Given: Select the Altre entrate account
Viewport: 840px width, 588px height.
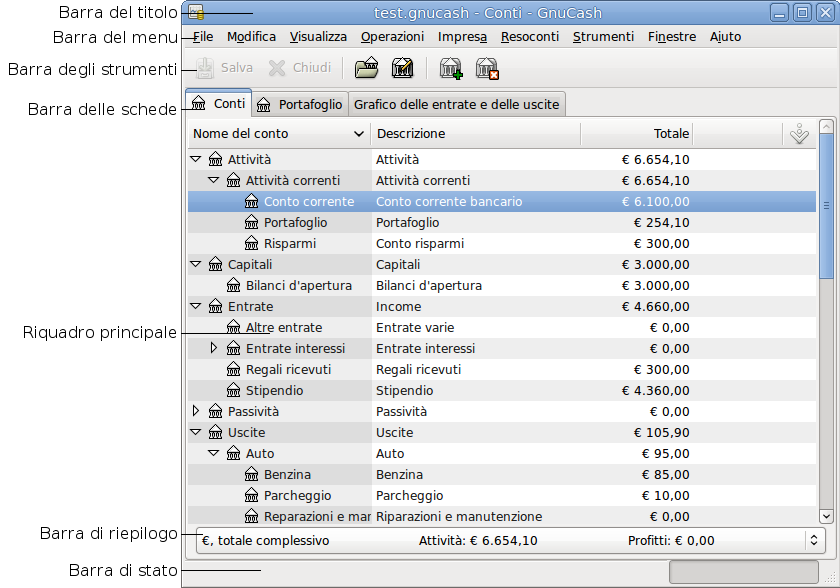Looking at the screenshot, I should point(501,327).
